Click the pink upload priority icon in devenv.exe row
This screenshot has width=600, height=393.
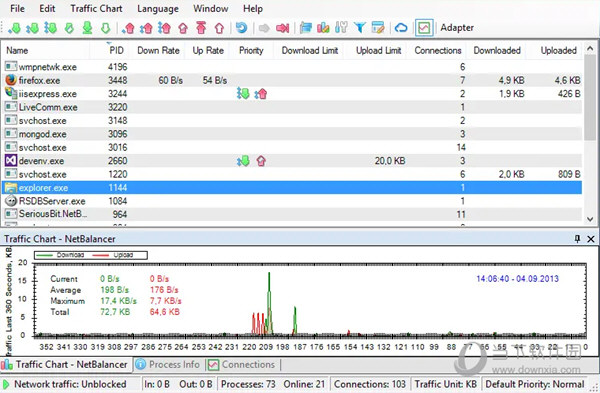click(x=261, y=161)
